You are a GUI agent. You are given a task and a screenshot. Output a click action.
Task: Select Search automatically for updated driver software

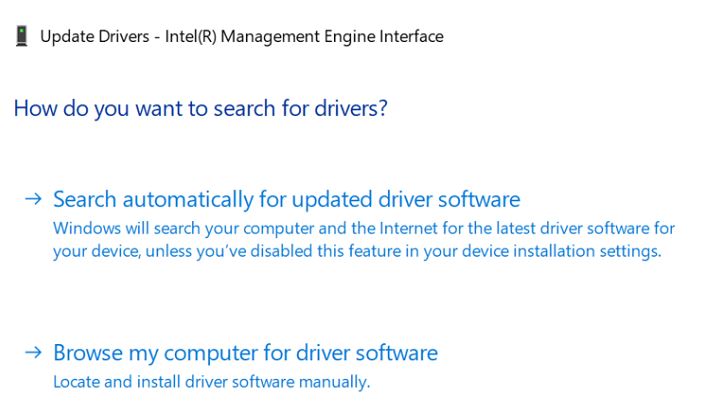click(286, 199)
